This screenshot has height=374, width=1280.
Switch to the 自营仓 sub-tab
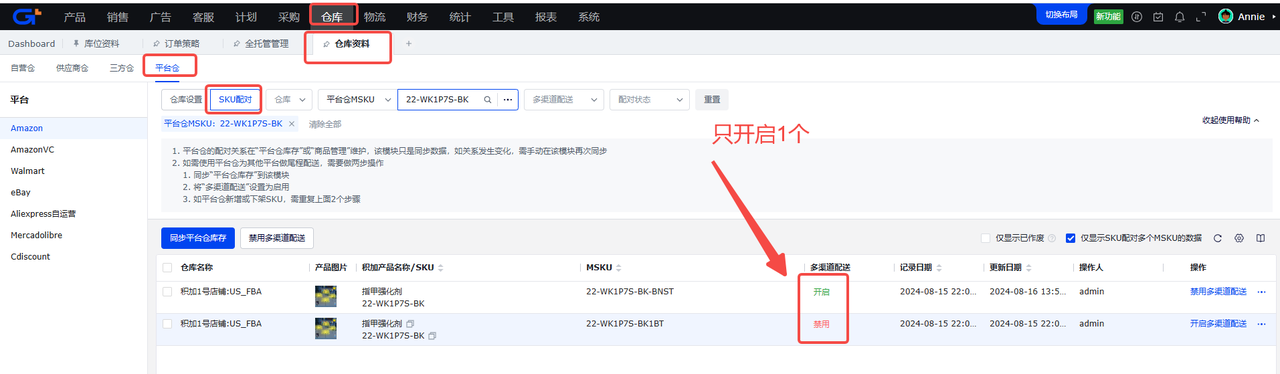click(x=22, y=68)
